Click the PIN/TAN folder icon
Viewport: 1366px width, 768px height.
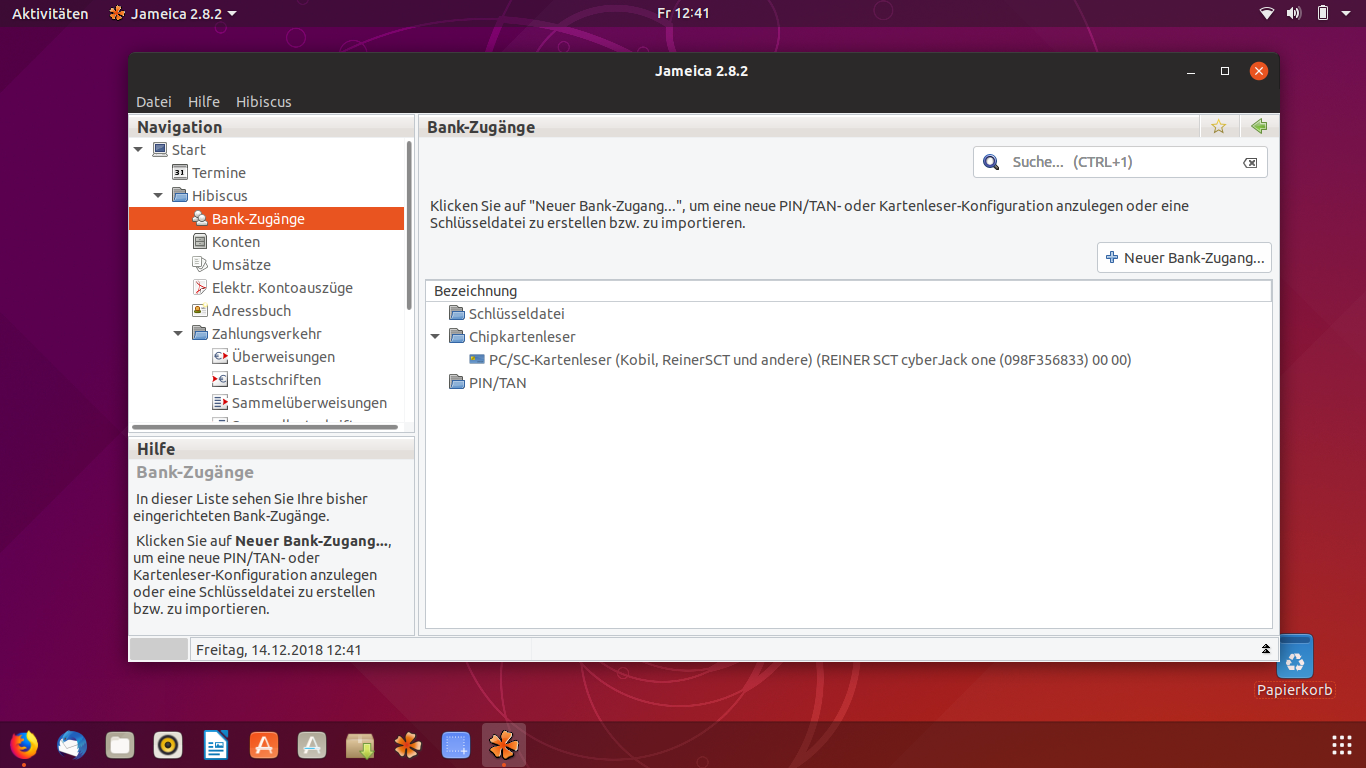(457, 383)
